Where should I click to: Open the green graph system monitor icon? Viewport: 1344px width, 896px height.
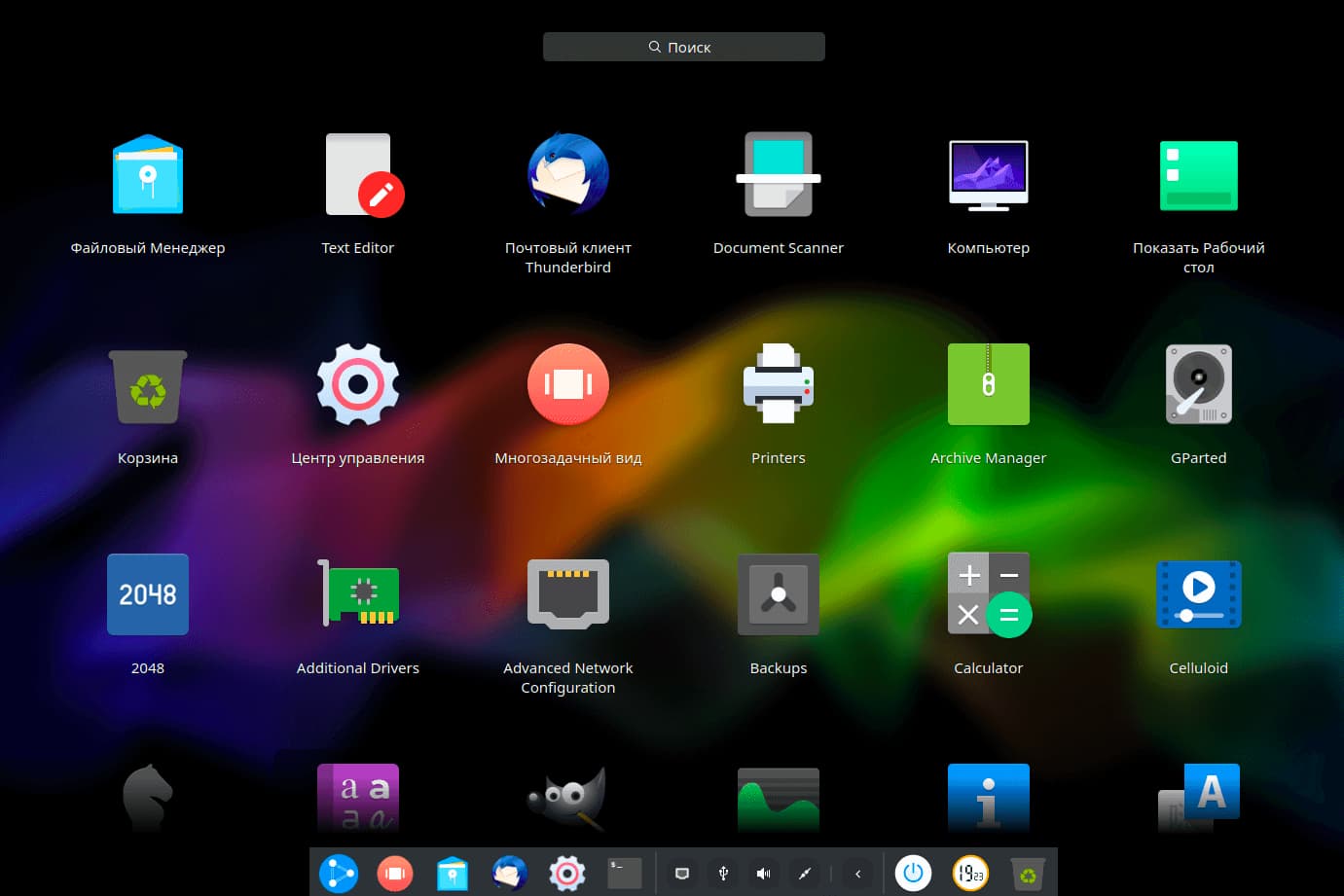(779, 800)
